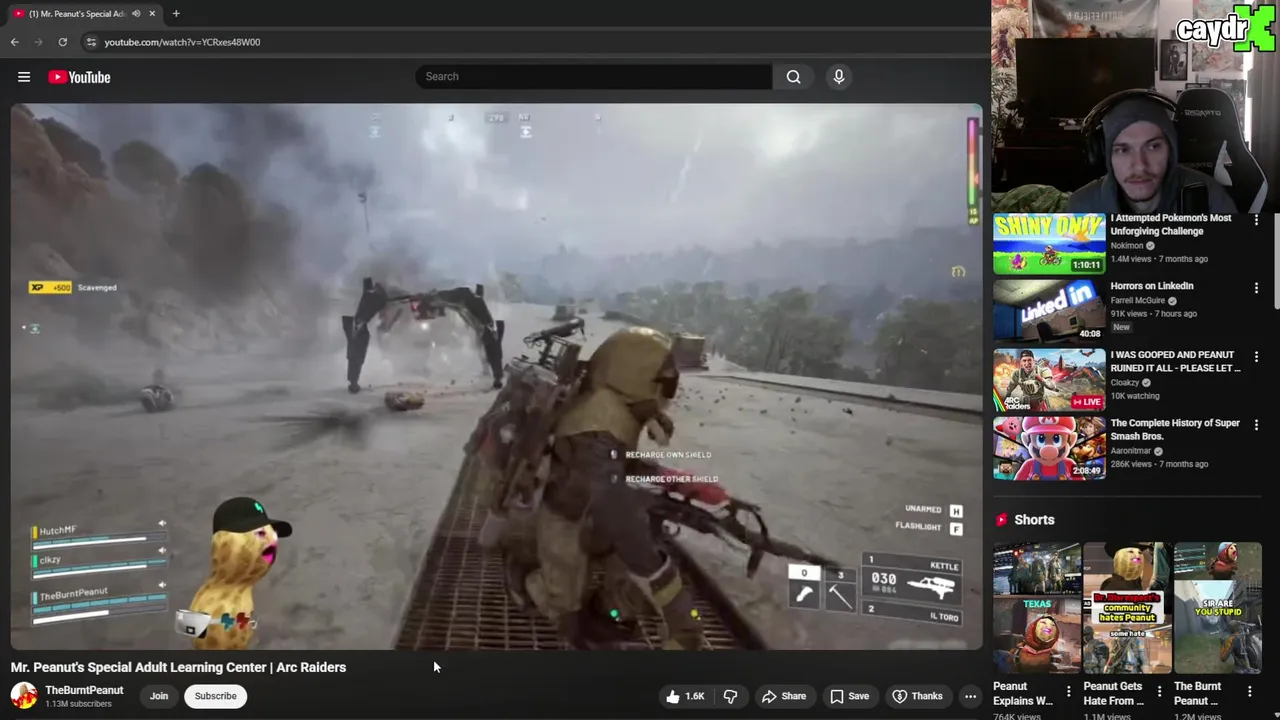Open the Horrors on LinkedIn title link

tap(1152, 286)
